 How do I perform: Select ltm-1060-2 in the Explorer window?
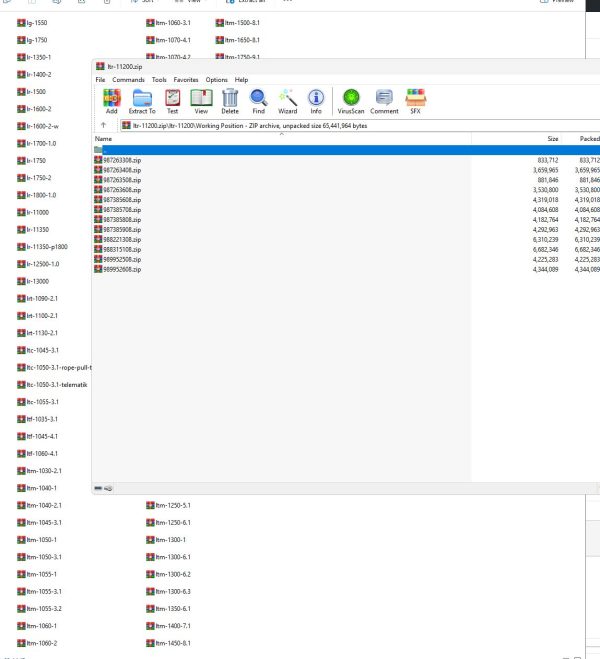[37, 643]
